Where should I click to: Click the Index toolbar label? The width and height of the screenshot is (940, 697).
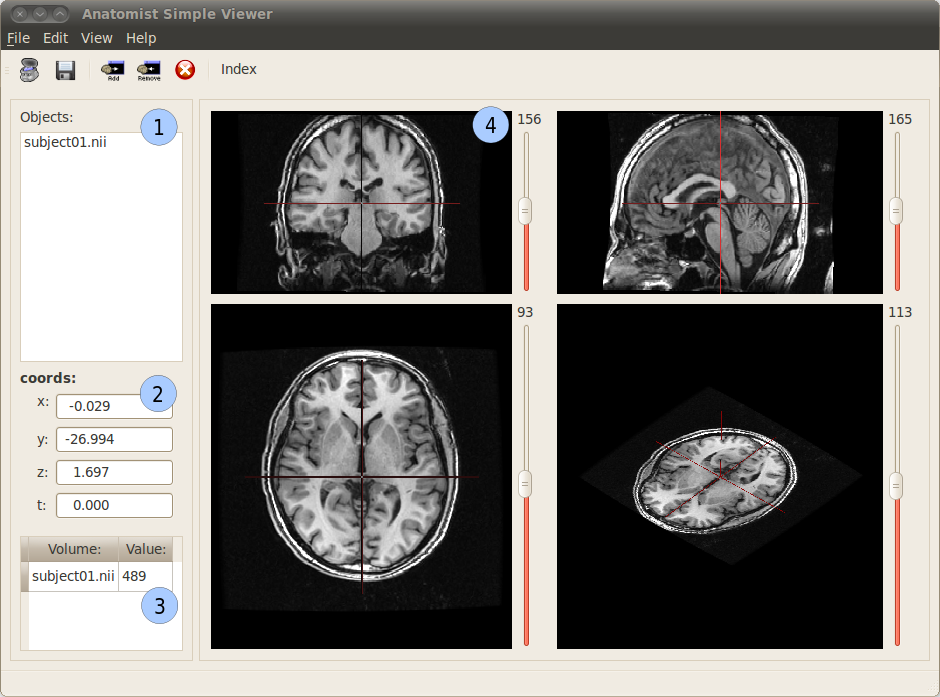click(x=239, y=69)
